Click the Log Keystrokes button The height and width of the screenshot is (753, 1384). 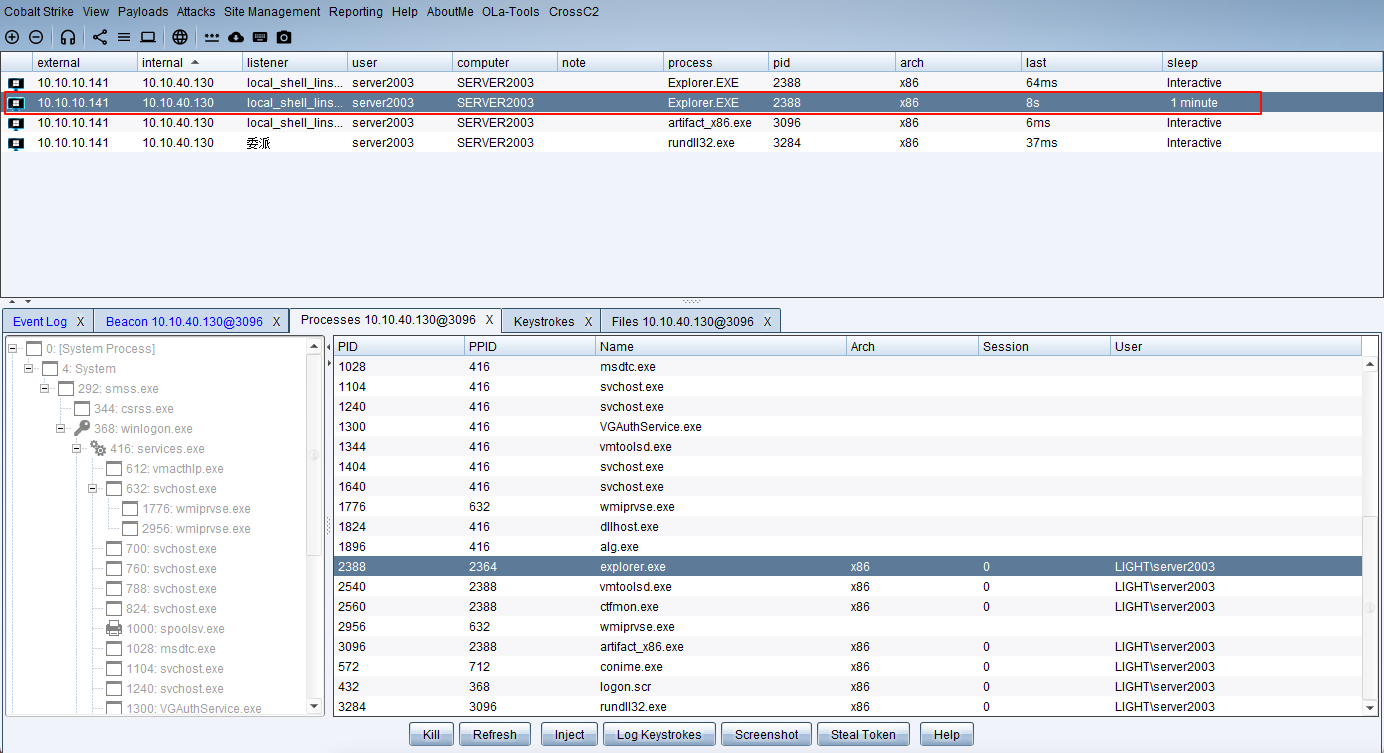[659, 734]
